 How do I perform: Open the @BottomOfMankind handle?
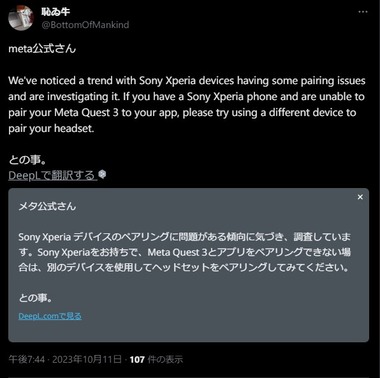point(85,25)
